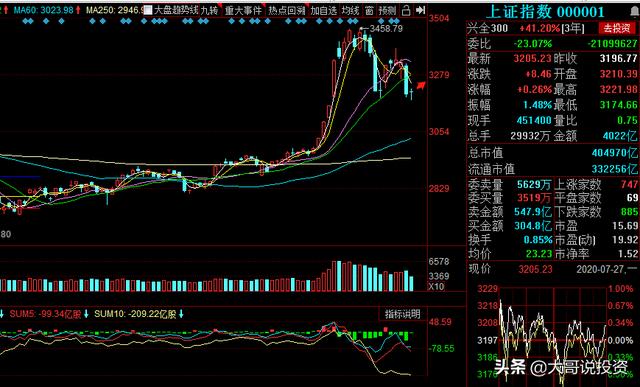This screenshot has height=387, width=640.
Task: Open the 预测 forecast tool
Action: (x=387, y=10)
